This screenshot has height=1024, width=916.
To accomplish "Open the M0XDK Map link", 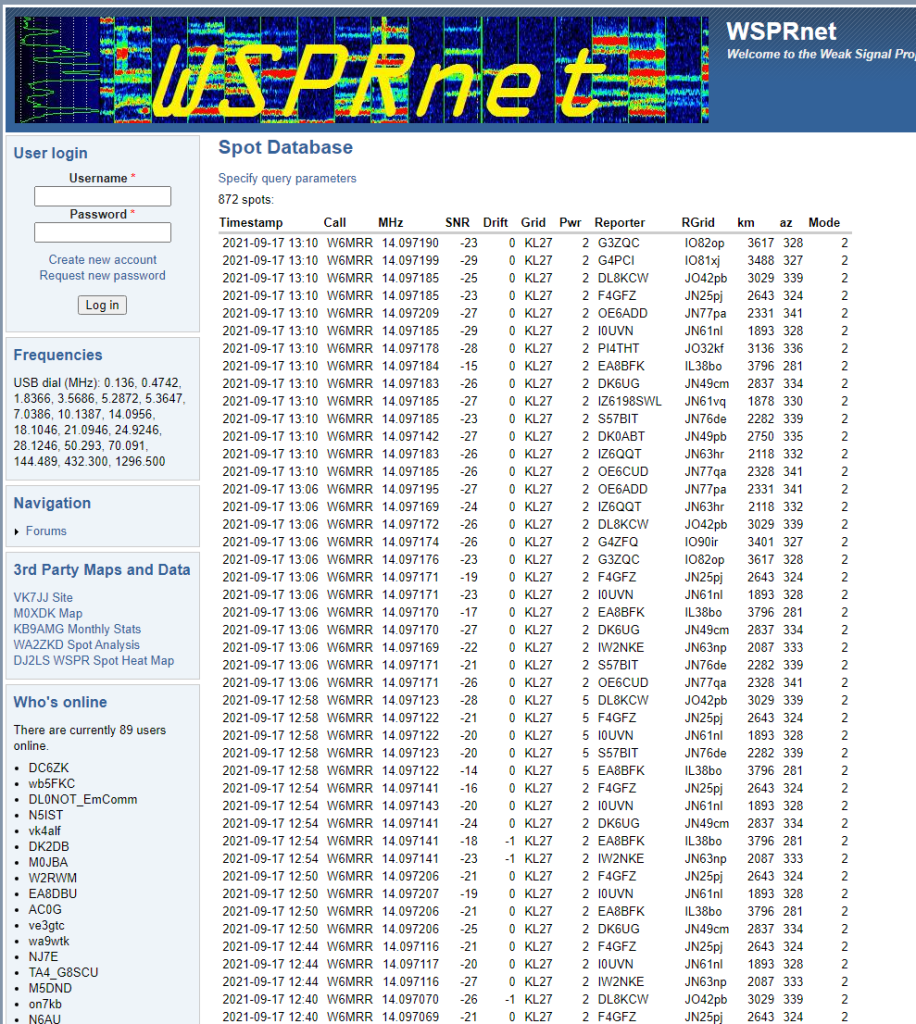I will 48,614.
